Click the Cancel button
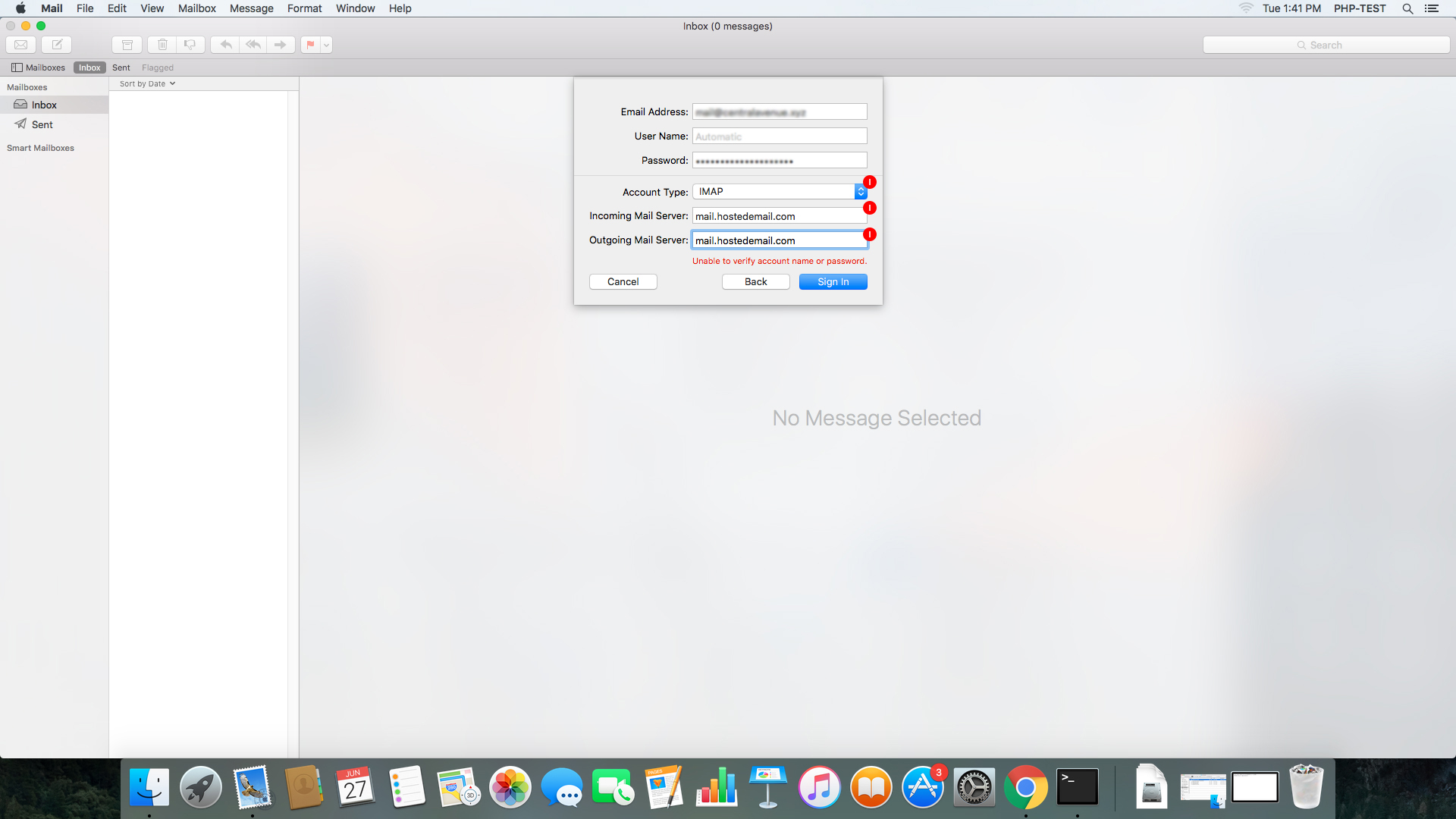 [x=623, y=281]
